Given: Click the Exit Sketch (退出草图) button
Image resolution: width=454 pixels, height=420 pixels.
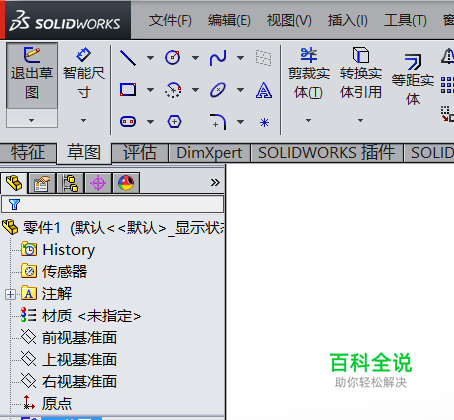Looking at the screenshot, I should pos(32,75).
